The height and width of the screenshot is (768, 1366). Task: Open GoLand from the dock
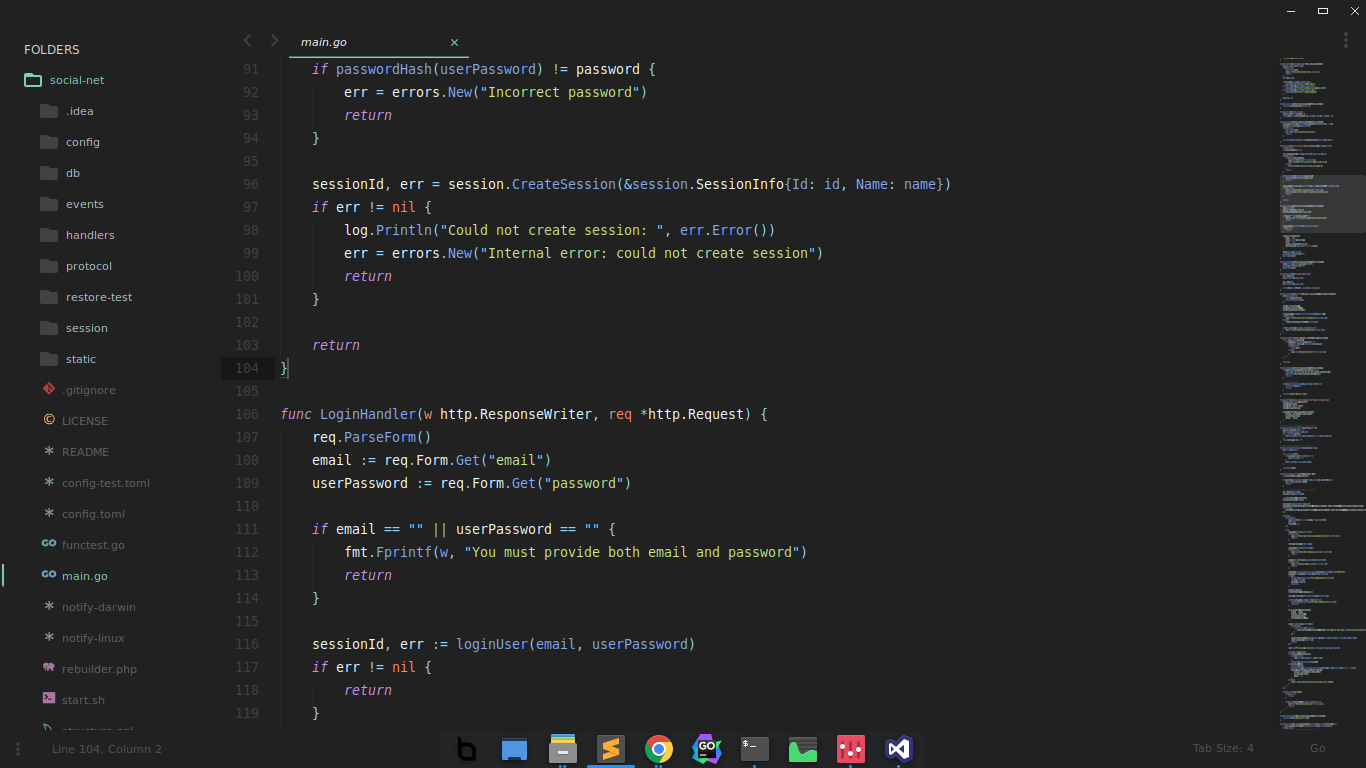(706, 749)
